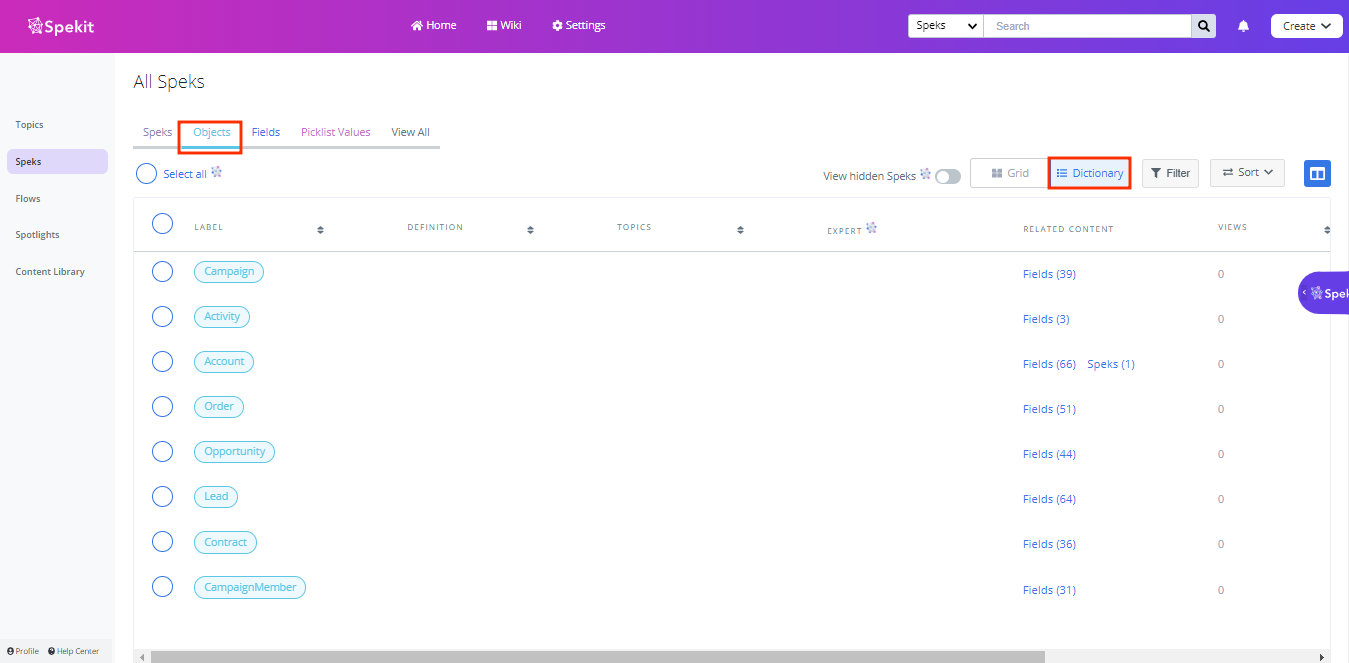Open Speks (1) for Account
The height and width of the screenshot is (663, 1349).
[1111, 364]
